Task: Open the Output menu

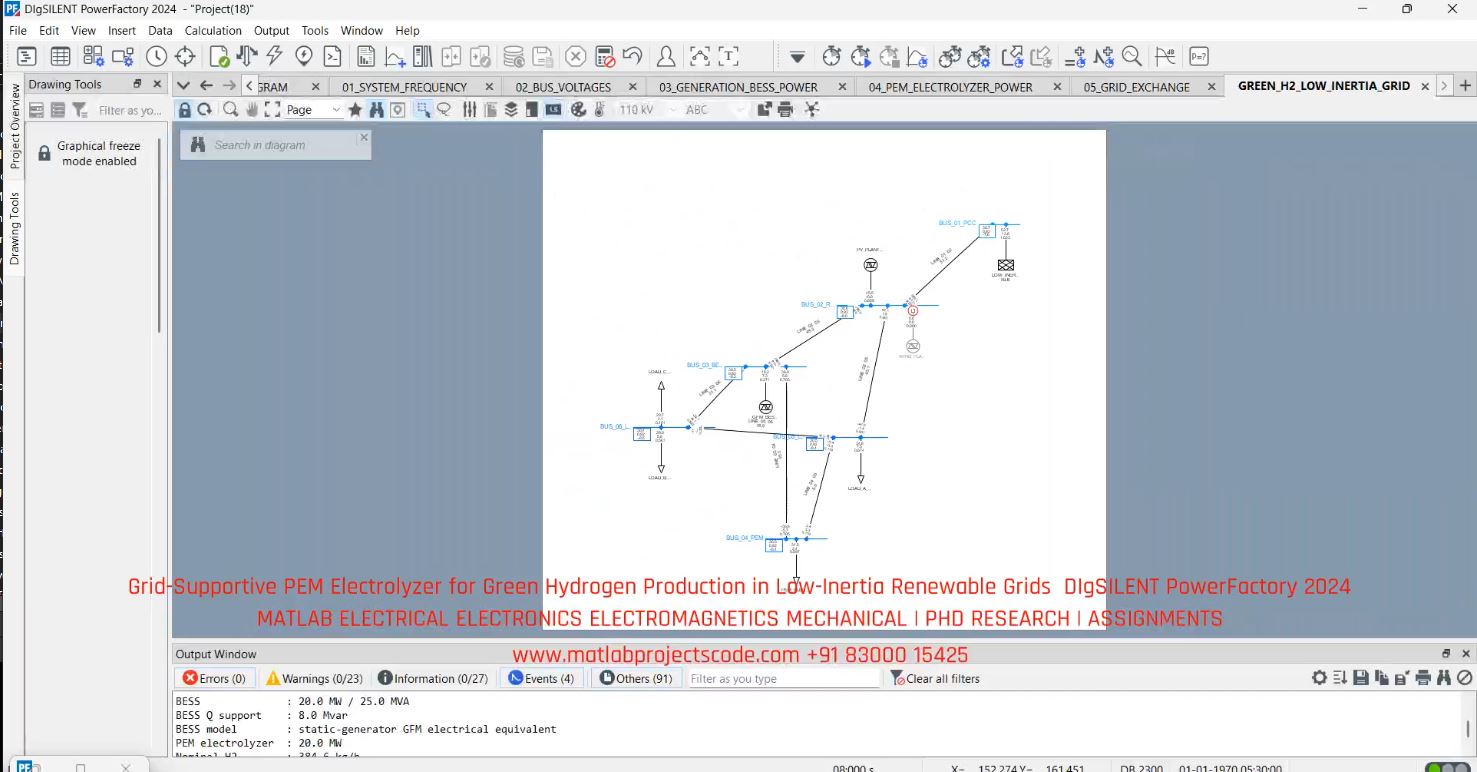Action: point(271,31)
